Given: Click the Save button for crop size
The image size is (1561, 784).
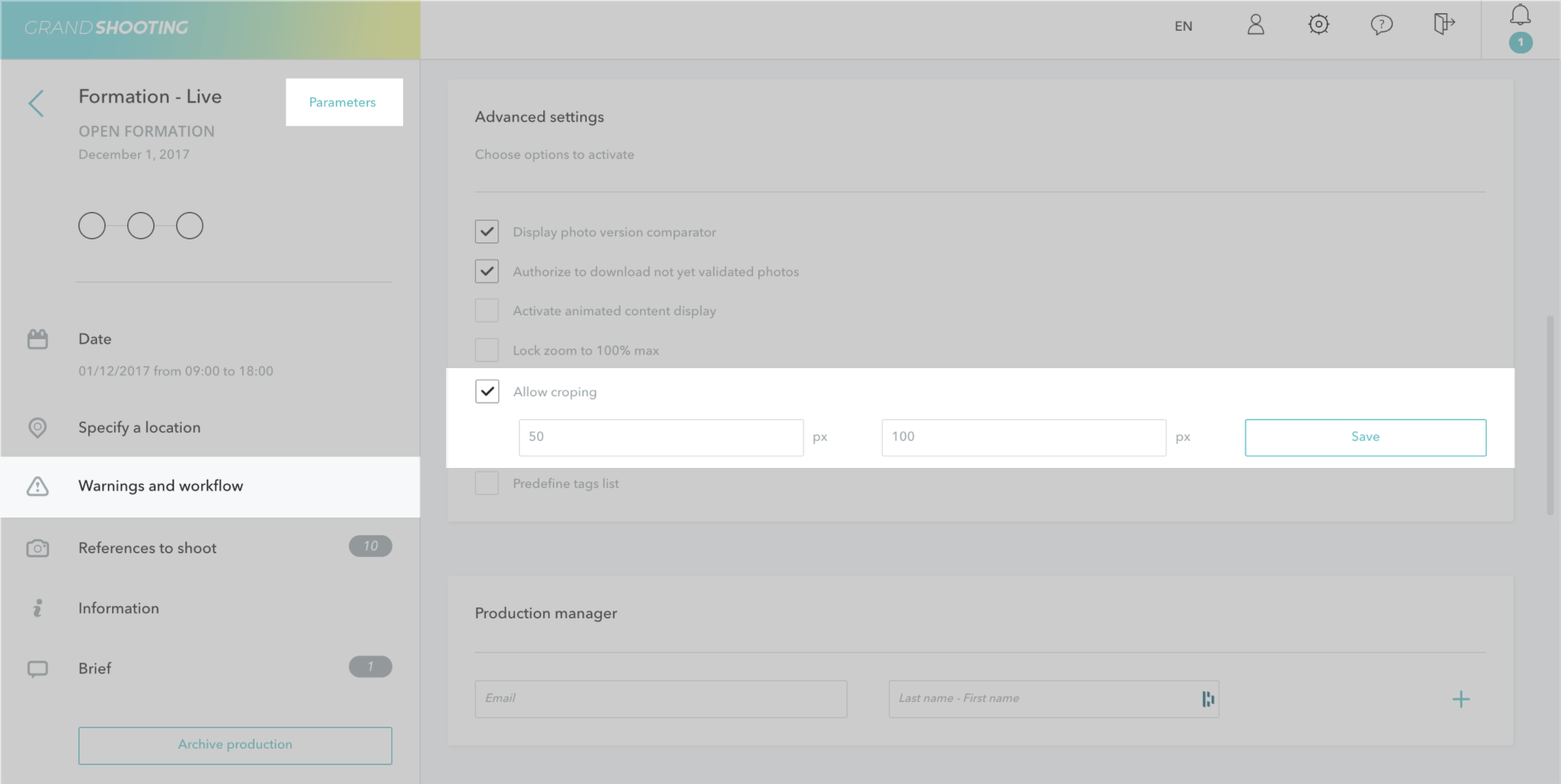Looking at the screenshot, I should [1365, 437].
